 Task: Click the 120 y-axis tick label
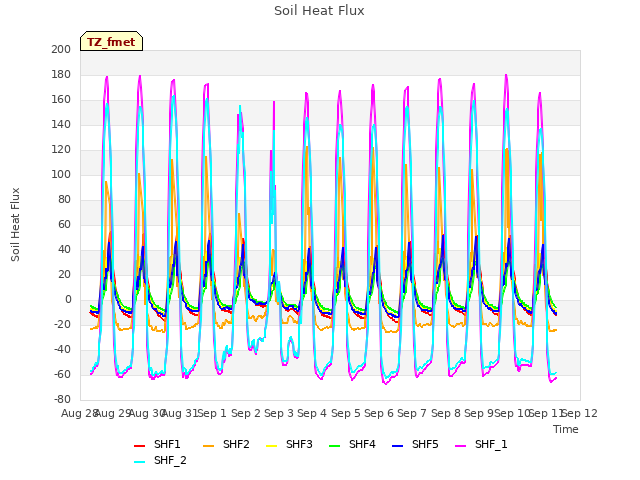tap(61, 149)
